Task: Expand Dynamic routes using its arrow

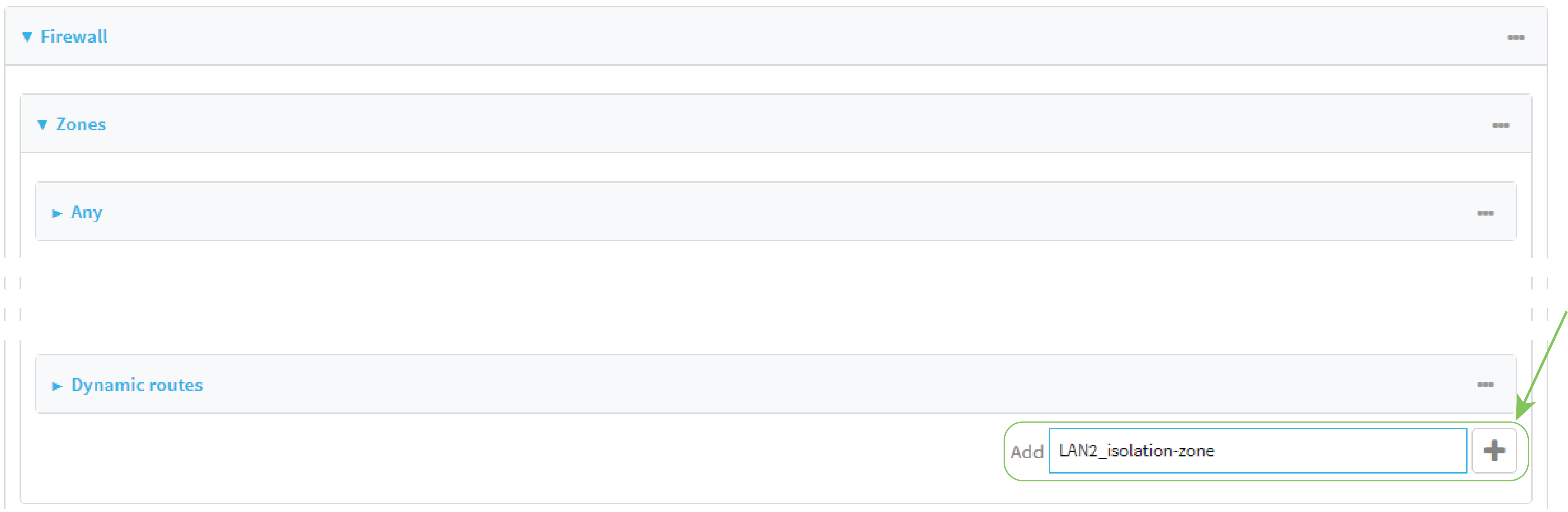Action: point(57,386)
